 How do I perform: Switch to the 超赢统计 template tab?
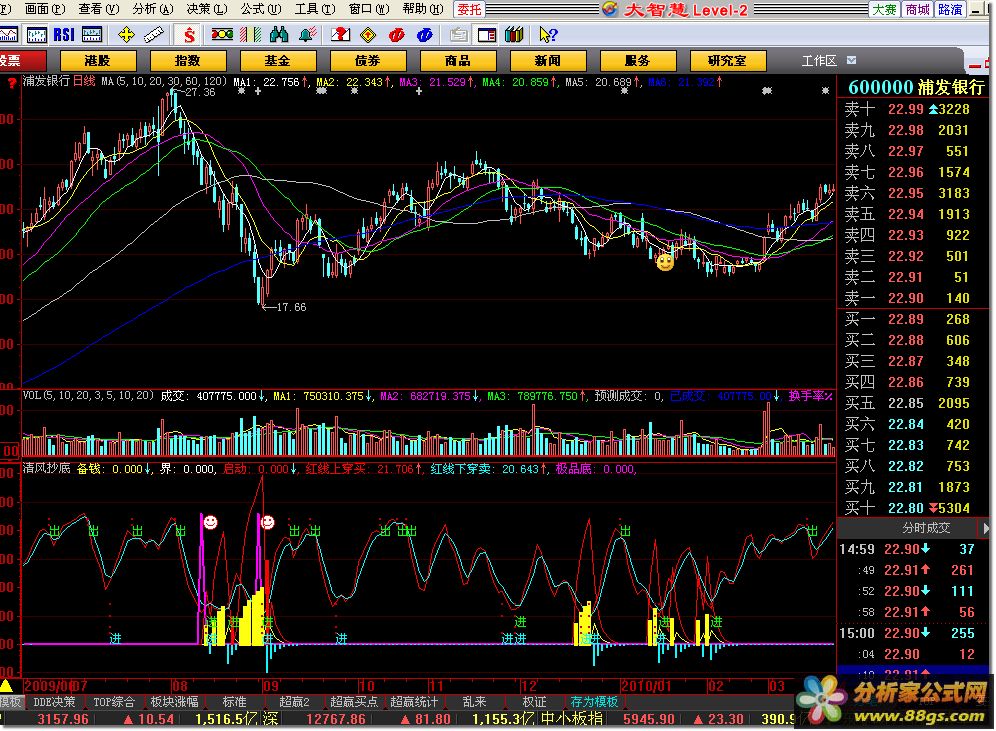pyautogui.click(x=414, y=702)
